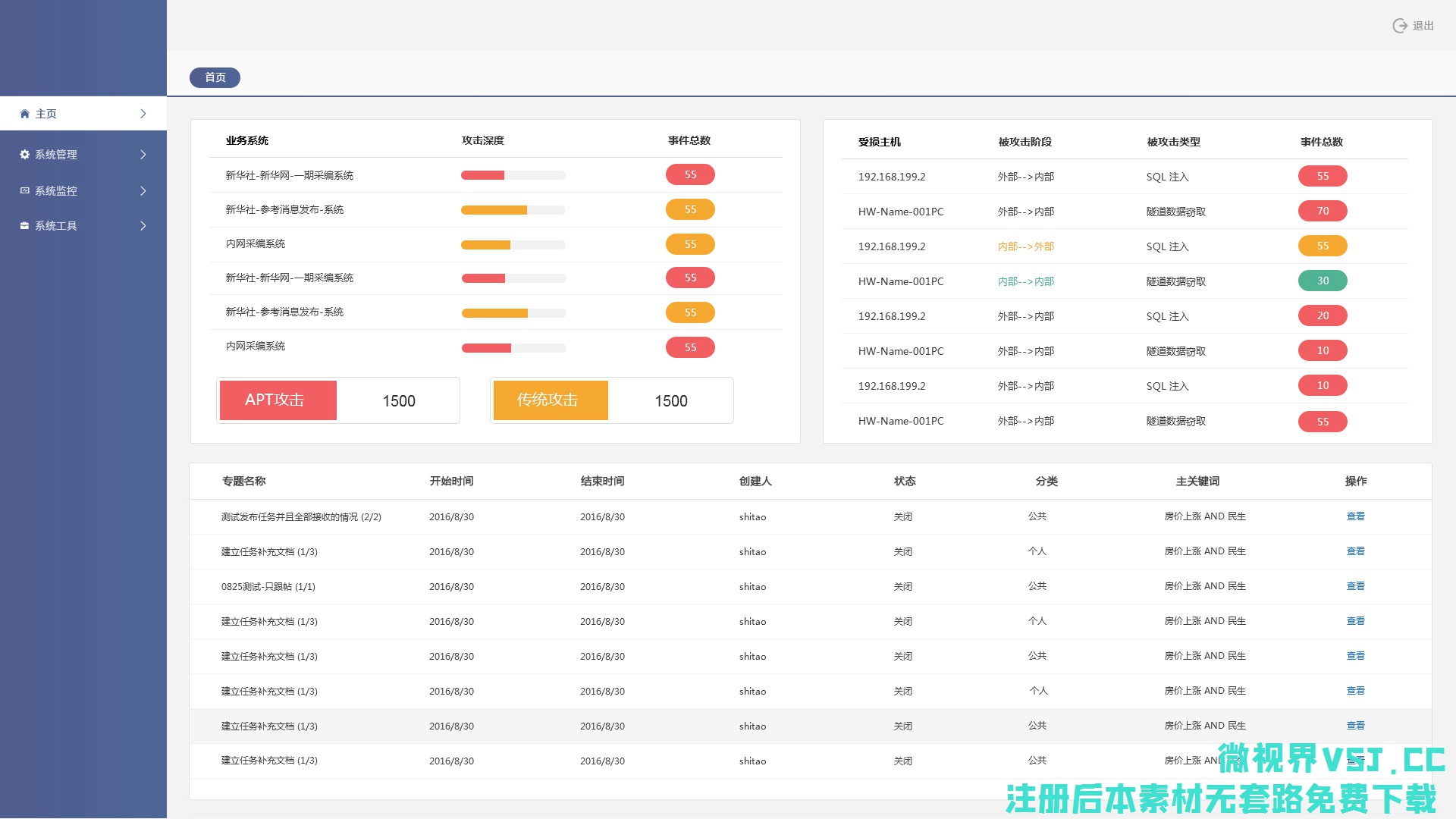Image resolution: width=1456 pixels, height=819 pixels.
Task: Click the logout arrow icon at top right
Action: click(x=1399, y=26)
